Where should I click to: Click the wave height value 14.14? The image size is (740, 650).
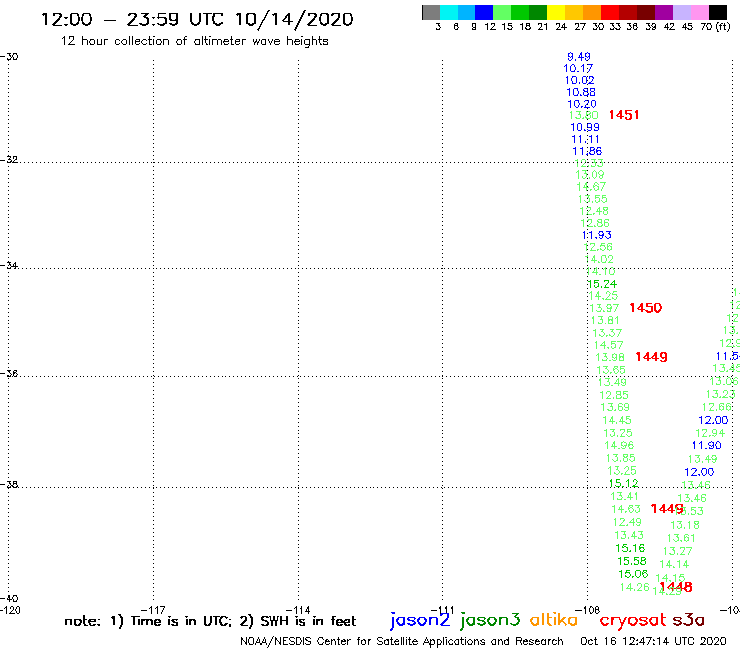[674, 564]
